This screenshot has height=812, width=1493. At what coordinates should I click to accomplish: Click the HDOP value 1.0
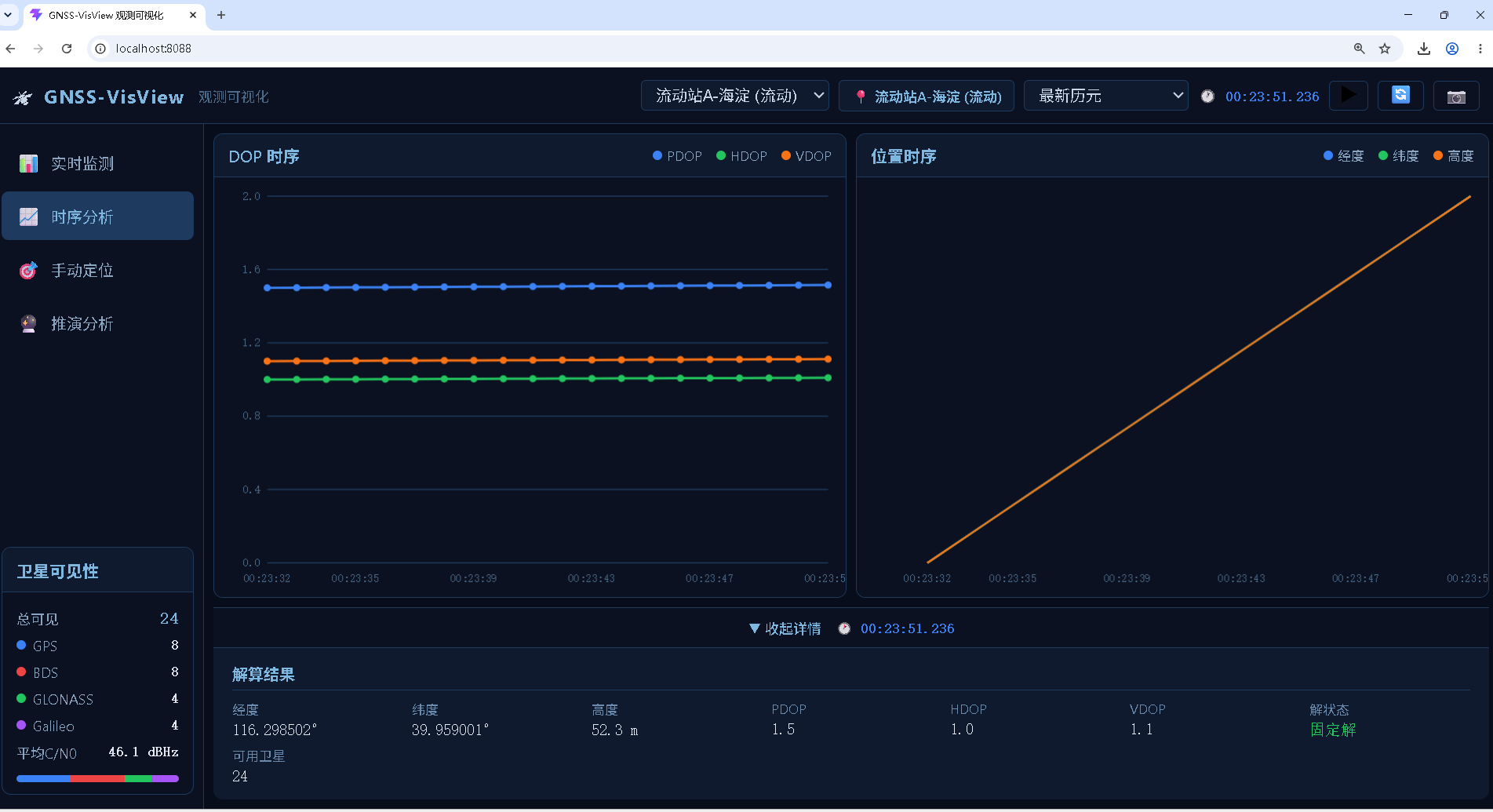[962, 730]
